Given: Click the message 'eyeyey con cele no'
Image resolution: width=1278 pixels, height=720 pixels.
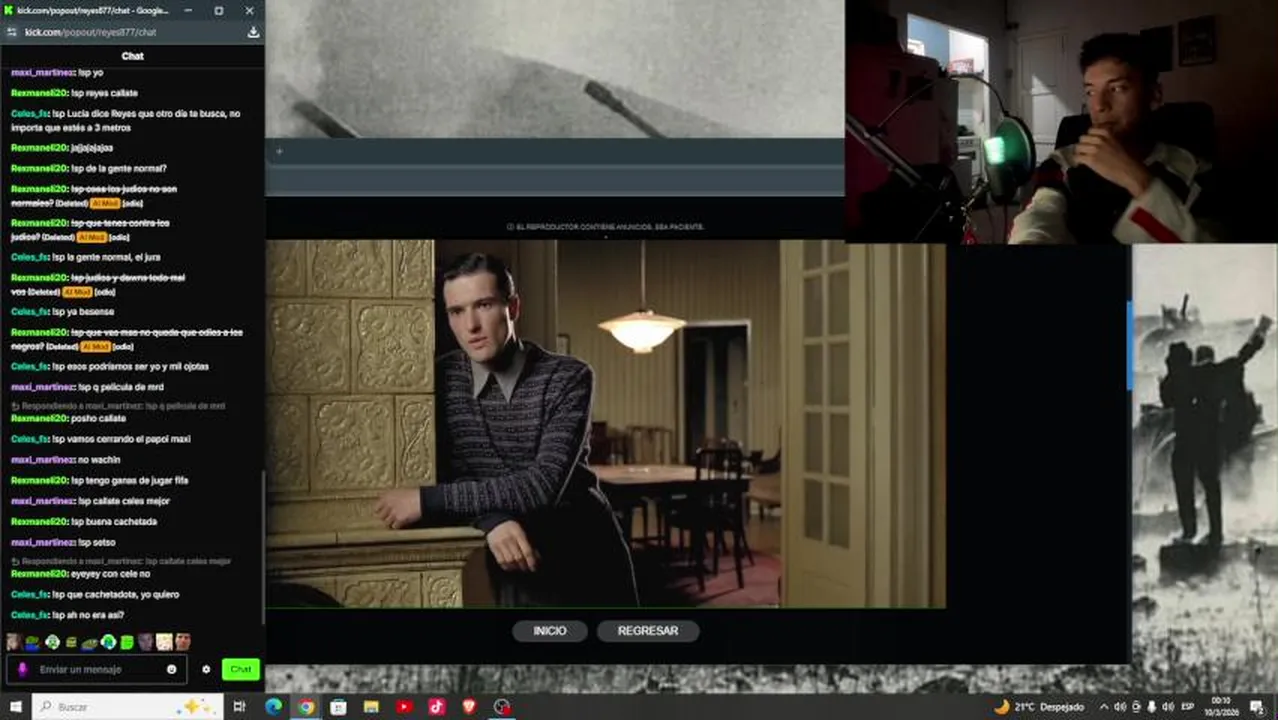Looking at the screenshot, I should pos(110,574).
